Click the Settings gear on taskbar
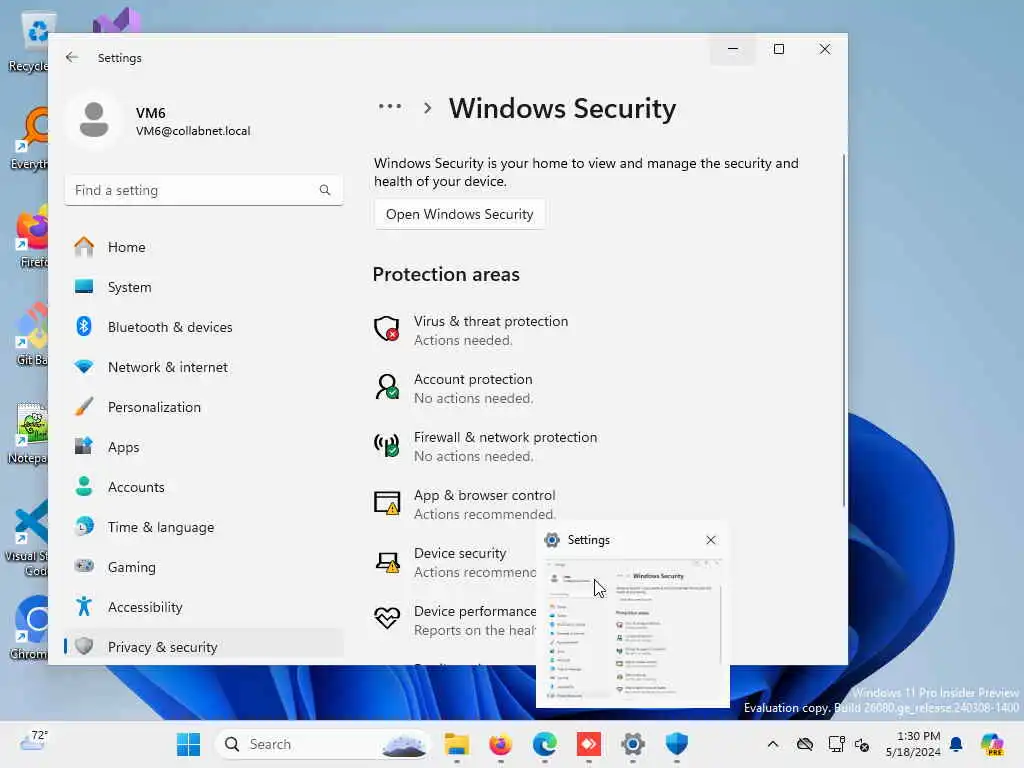 633,744
